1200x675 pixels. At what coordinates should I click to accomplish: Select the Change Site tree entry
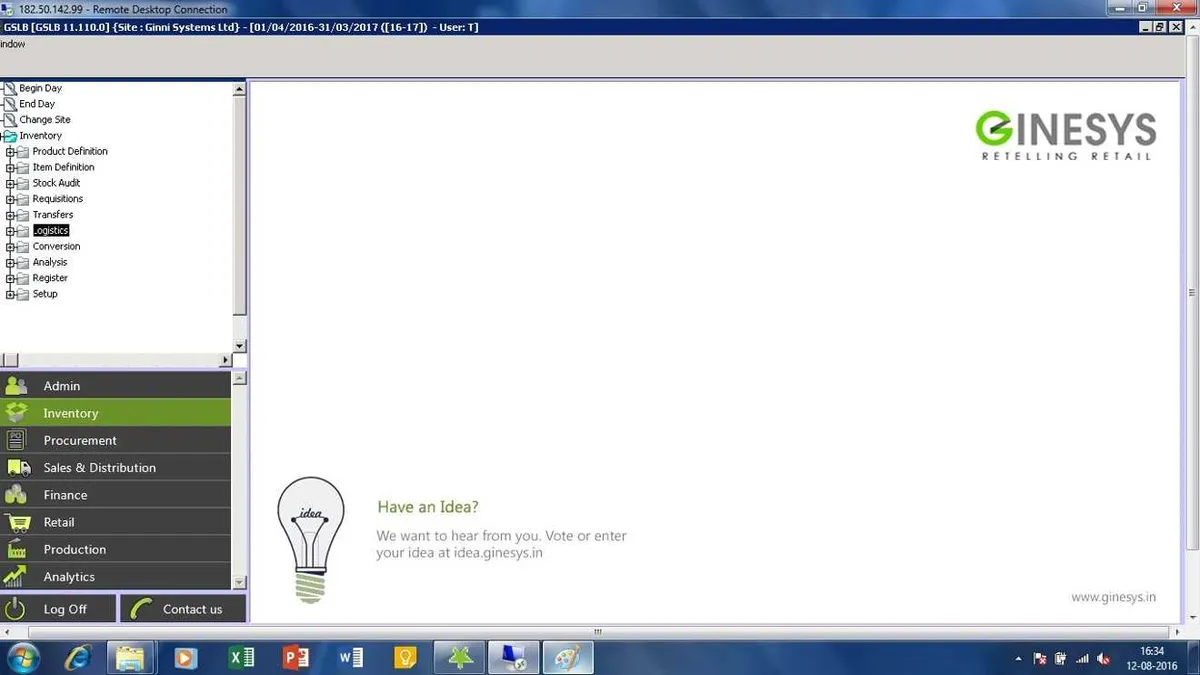pos(45,119)
